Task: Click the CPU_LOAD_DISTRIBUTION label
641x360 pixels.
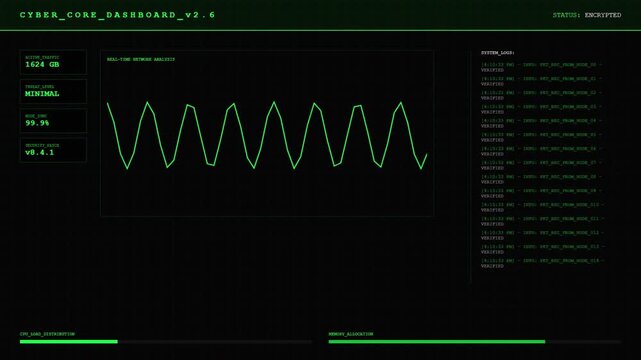Action: 47,334
